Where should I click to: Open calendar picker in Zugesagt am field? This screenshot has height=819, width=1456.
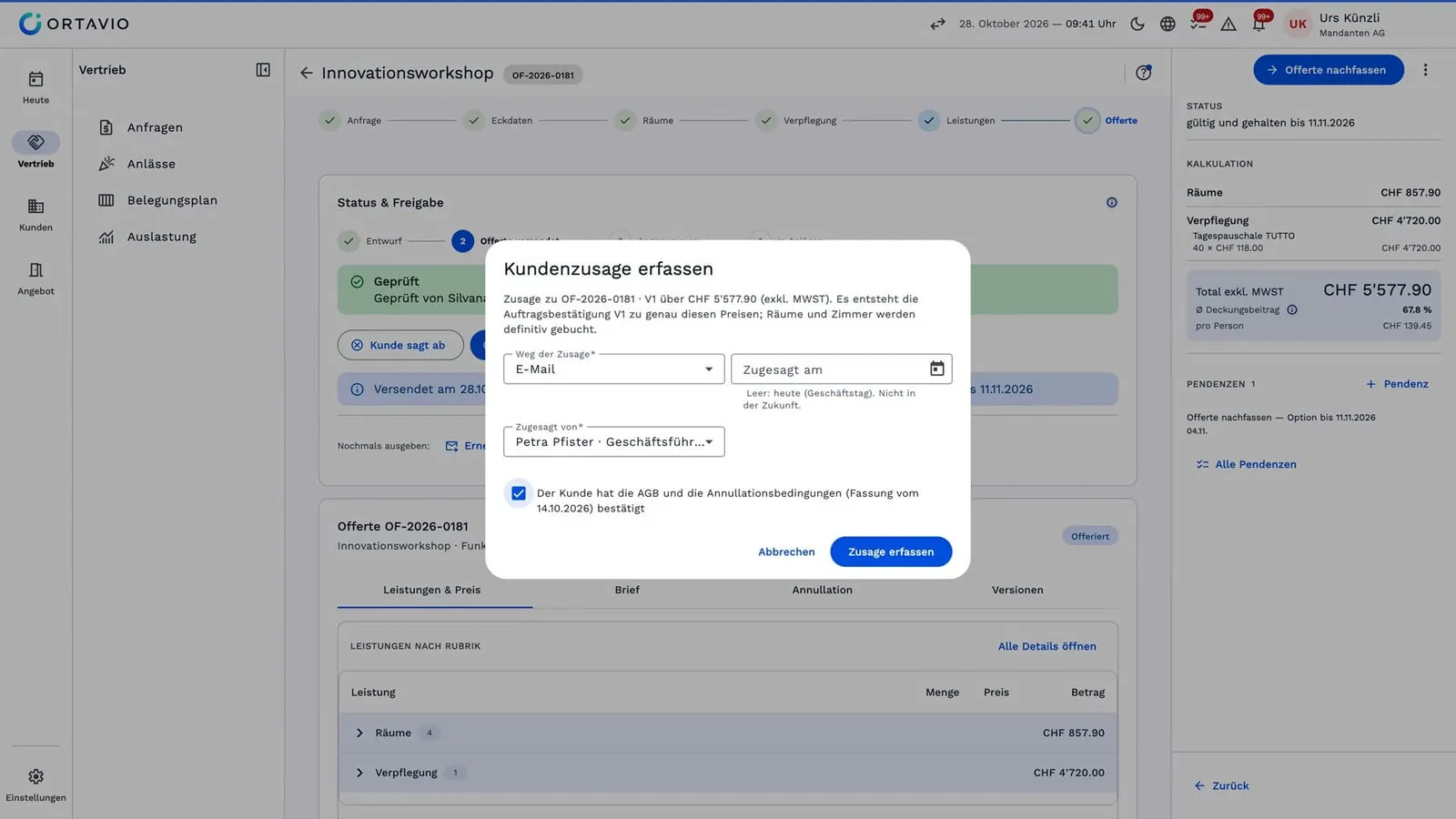[936, 369]
